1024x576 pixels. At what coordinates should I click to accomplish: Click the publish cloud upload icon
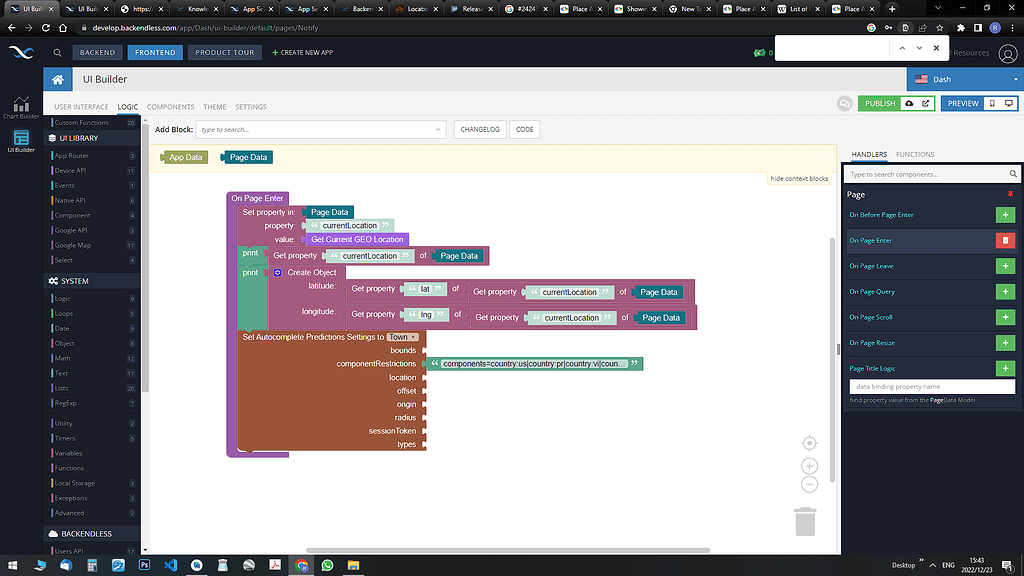909,103
